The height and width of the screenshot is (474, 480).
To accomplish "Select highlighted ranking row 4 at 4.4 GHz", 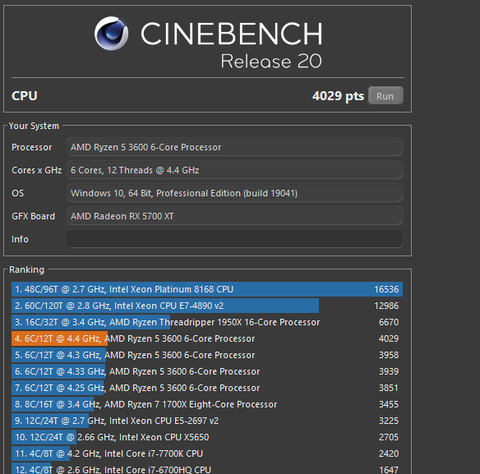I will coord(207,338).
